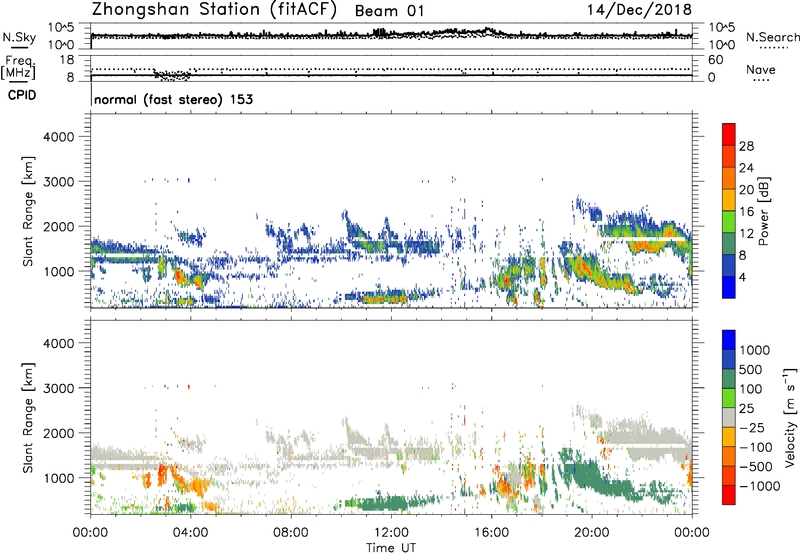This screenshot has width=800, height=554.
Task: Click the power panel's '2000' range tick
Action: point(58,226)
